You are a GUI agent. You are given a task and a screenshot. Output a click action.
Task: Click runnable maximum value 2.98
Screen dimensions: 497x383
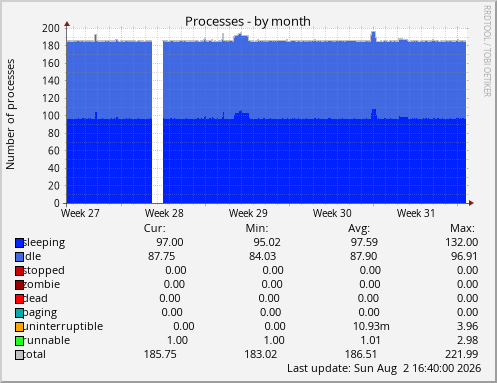coord(468,340)
